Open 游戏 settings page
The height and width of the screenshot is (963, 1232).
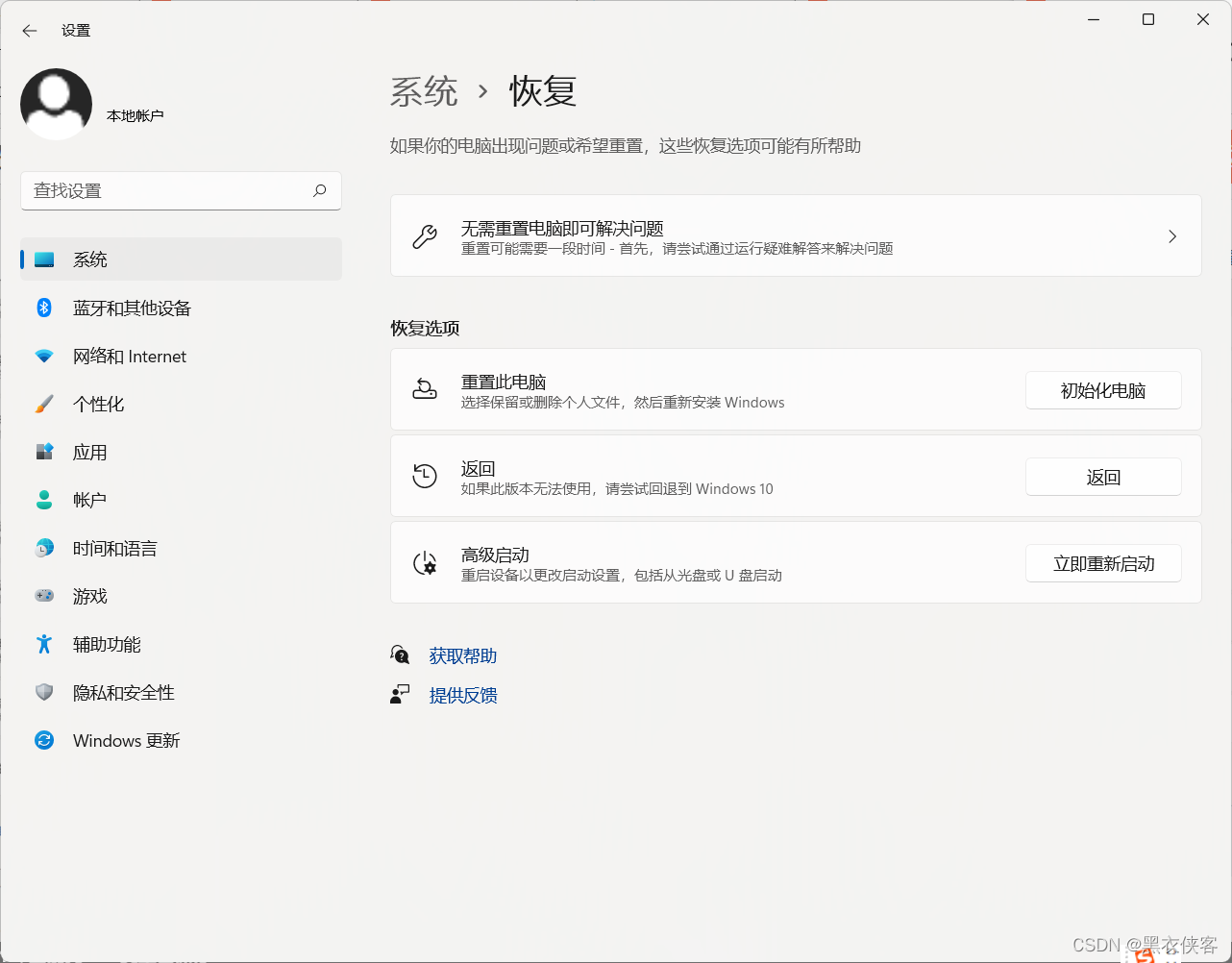pyautogui.click(x=181, y=596)
